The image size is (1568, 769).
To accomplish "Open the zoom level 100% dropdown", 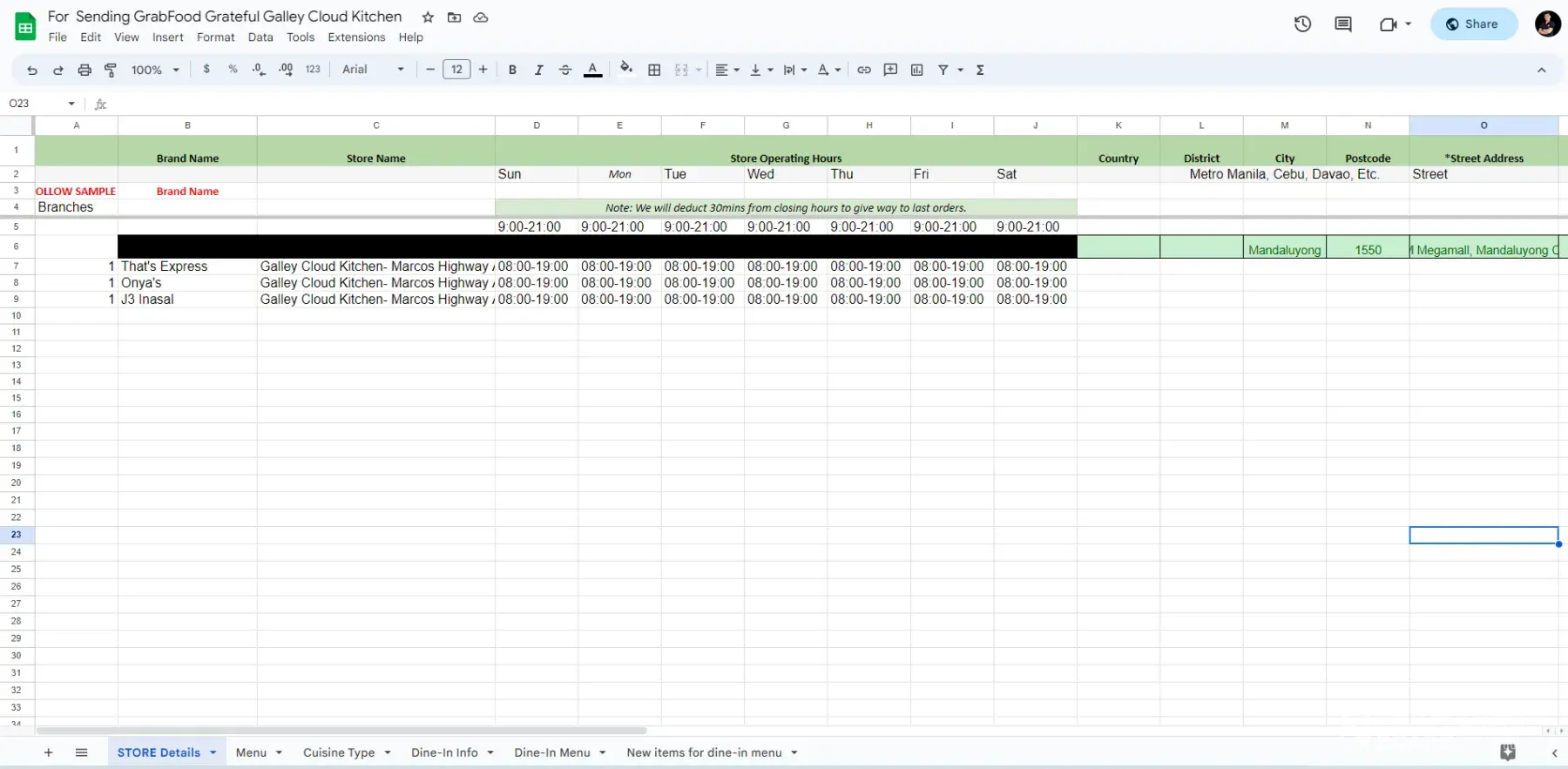I will pos(155,70).
